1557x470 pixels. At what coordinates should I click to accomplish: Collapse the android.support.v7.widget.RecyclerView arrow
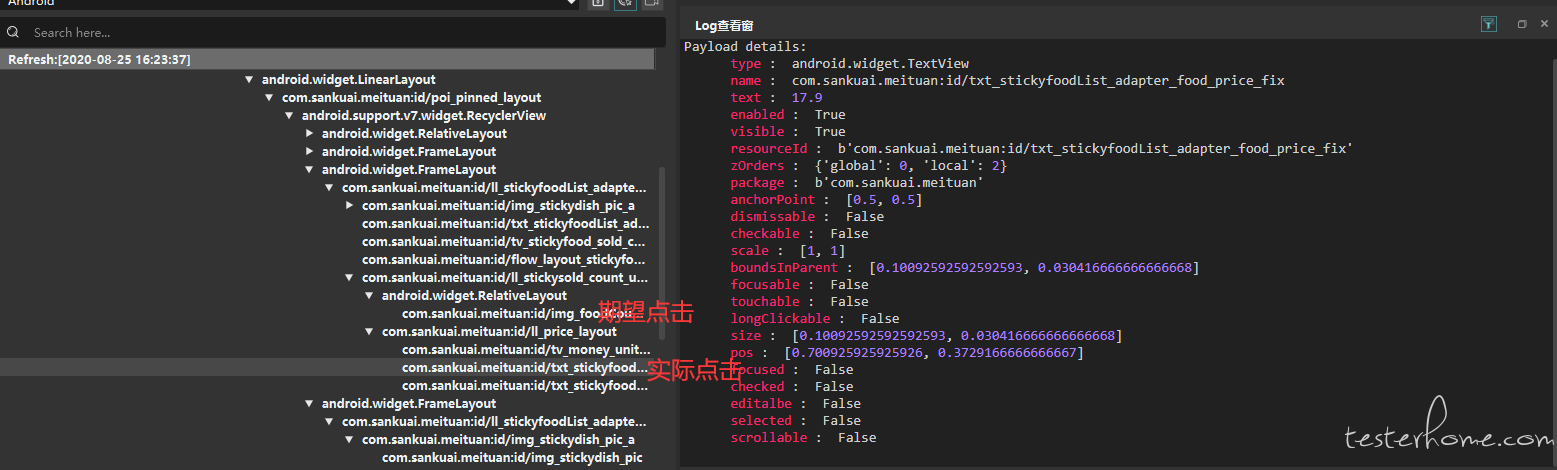(289, 115)
